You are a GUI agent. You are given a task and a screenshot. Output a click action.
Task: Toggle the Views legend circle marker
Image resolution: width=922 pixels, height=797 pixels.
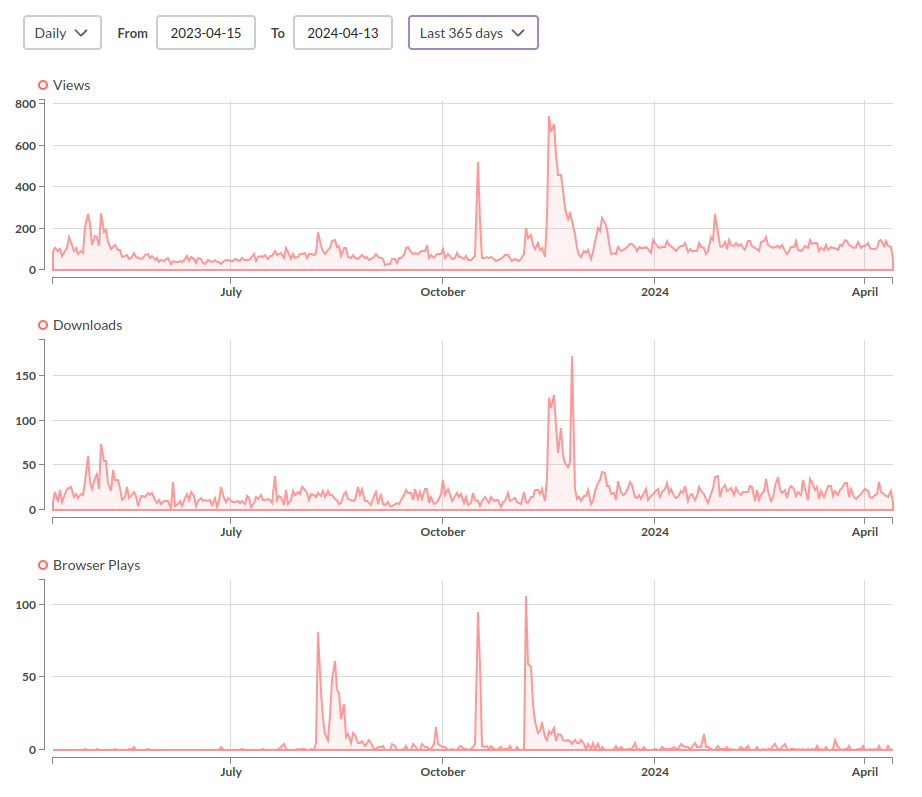tap(43, 85)
